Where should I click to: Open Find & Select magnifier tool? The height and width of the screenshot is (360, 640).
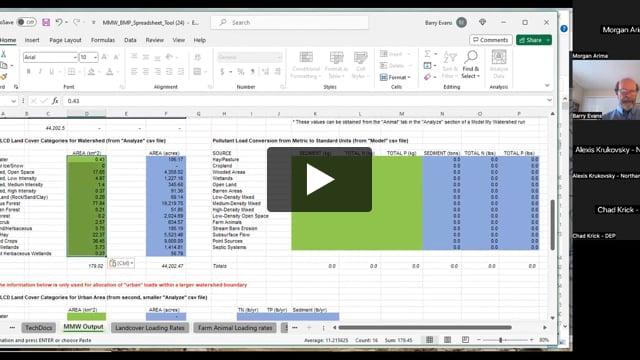tap(471, 64)
